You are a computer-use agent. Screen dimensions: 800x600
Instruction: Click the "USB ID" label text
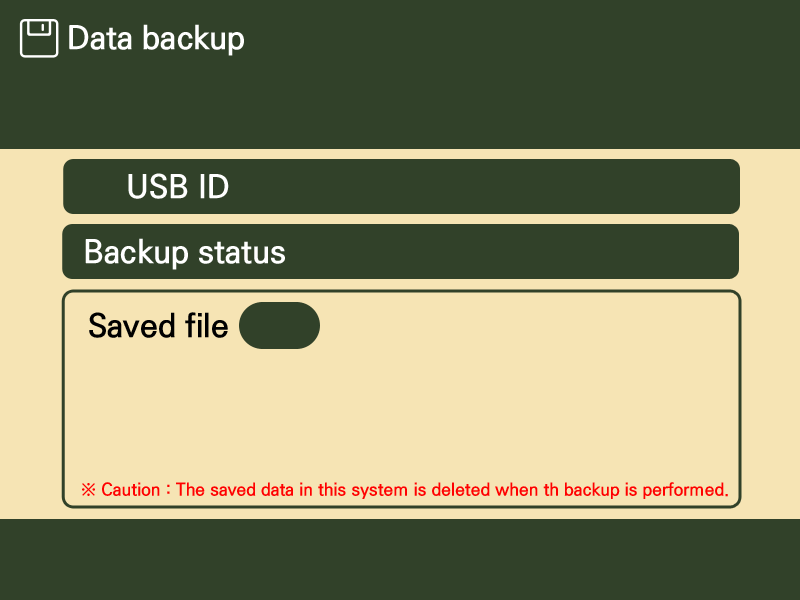(x=178, y=187)
